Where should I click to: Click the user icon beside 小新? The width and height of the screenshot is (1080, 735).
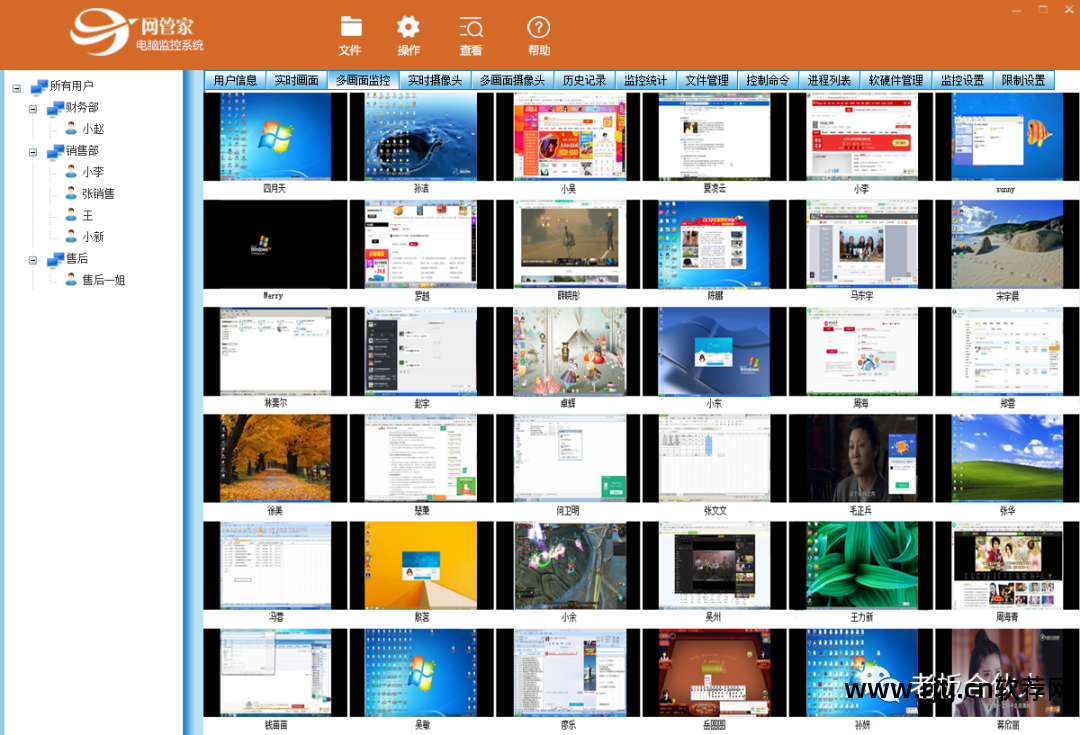pyautogui.click(x=71, y=236)
